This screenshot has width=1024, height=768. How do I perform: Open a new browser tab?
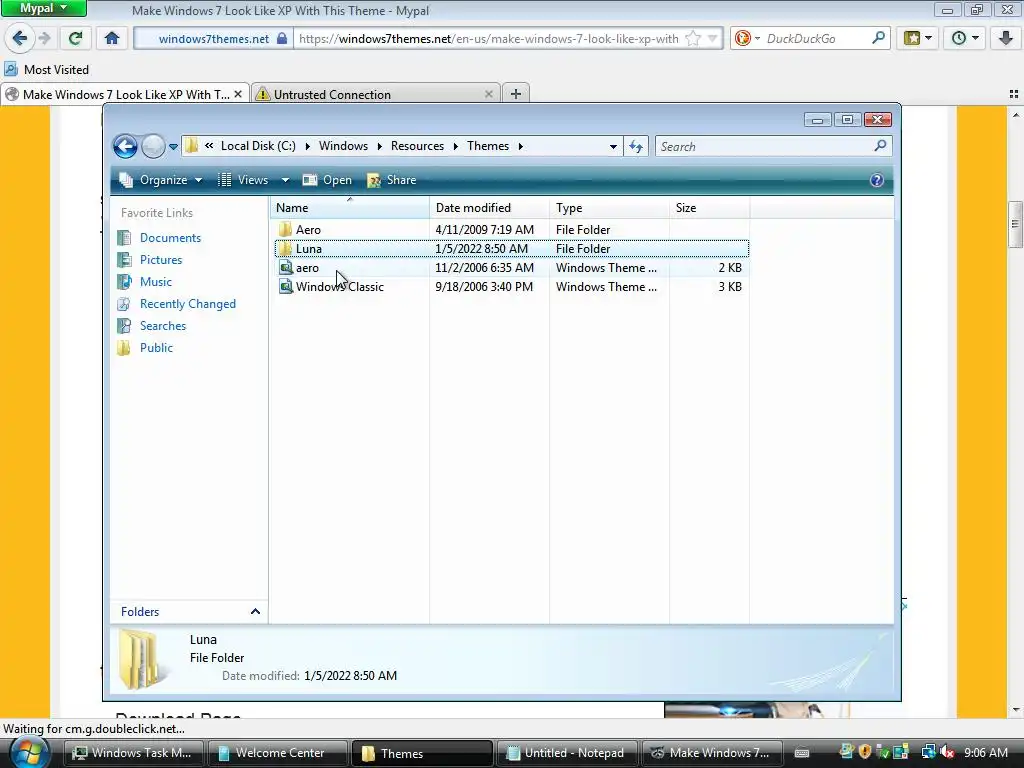515,93
